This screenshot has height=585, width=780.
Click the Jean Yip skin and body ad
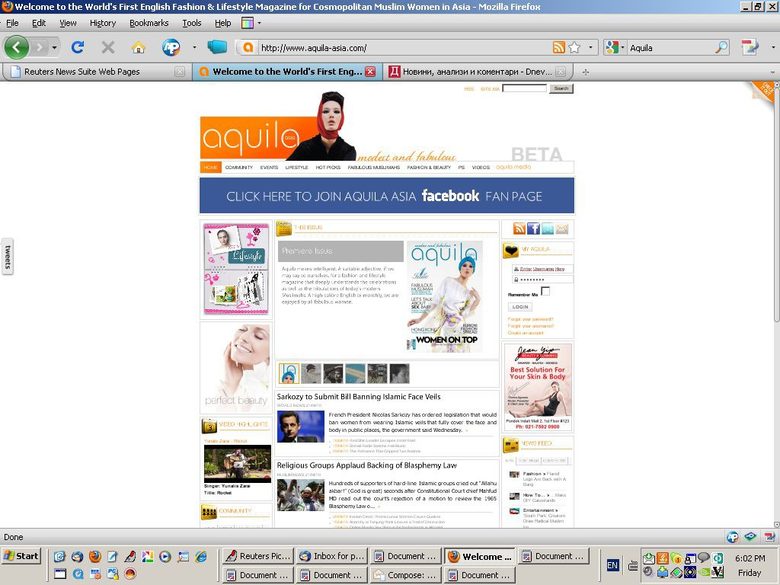(538, 387)
